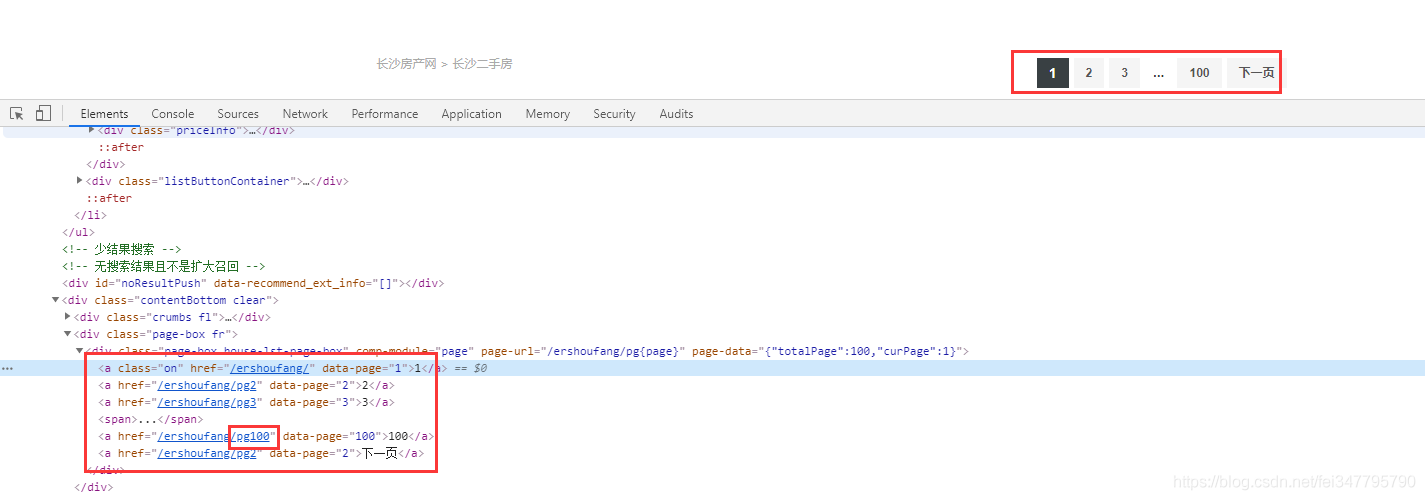
Task: Follow the /ershoufang/pg2 href in the 下一页 row
Action: [208, 453]
